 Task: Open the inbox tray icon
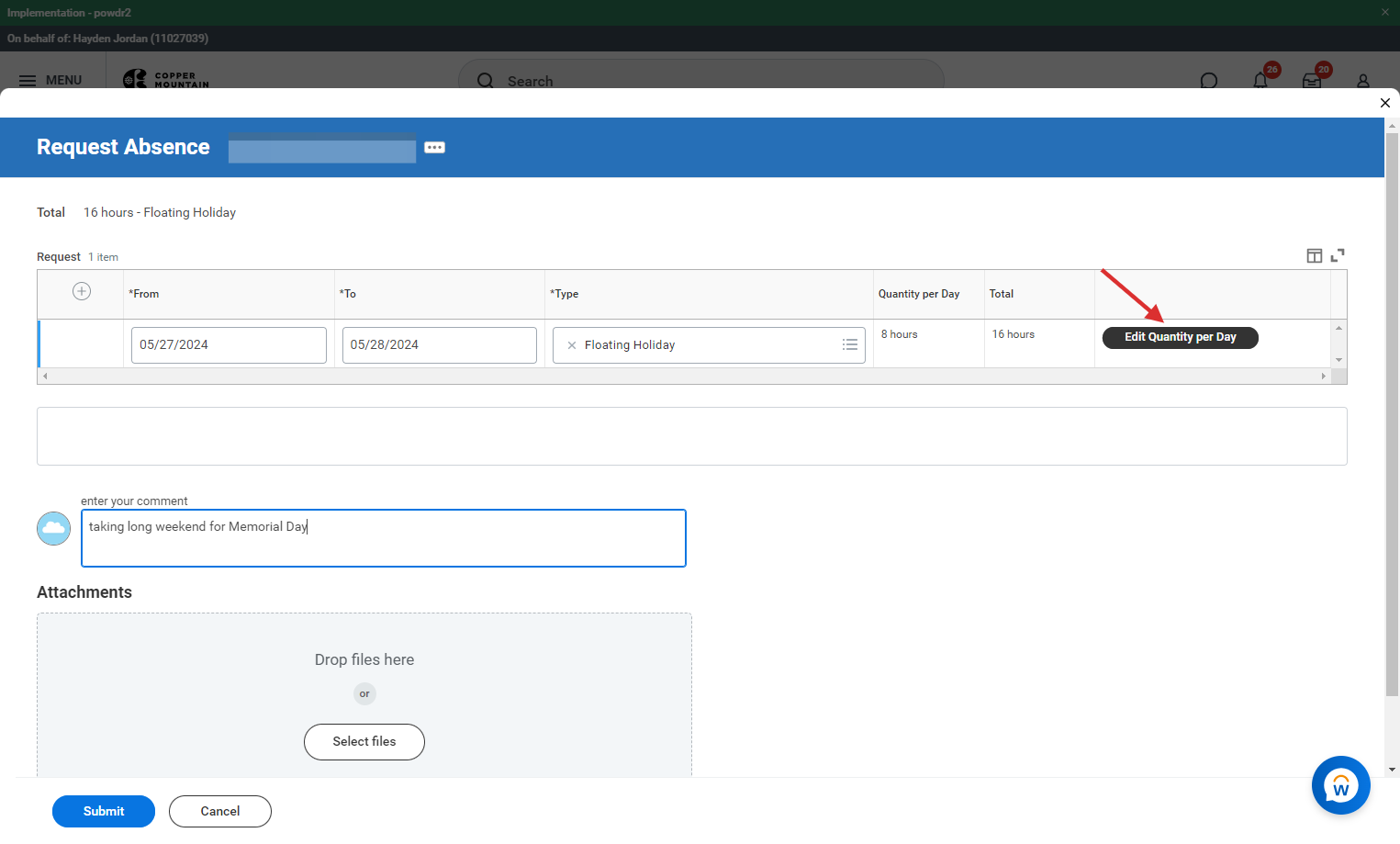coord(1312,81)
